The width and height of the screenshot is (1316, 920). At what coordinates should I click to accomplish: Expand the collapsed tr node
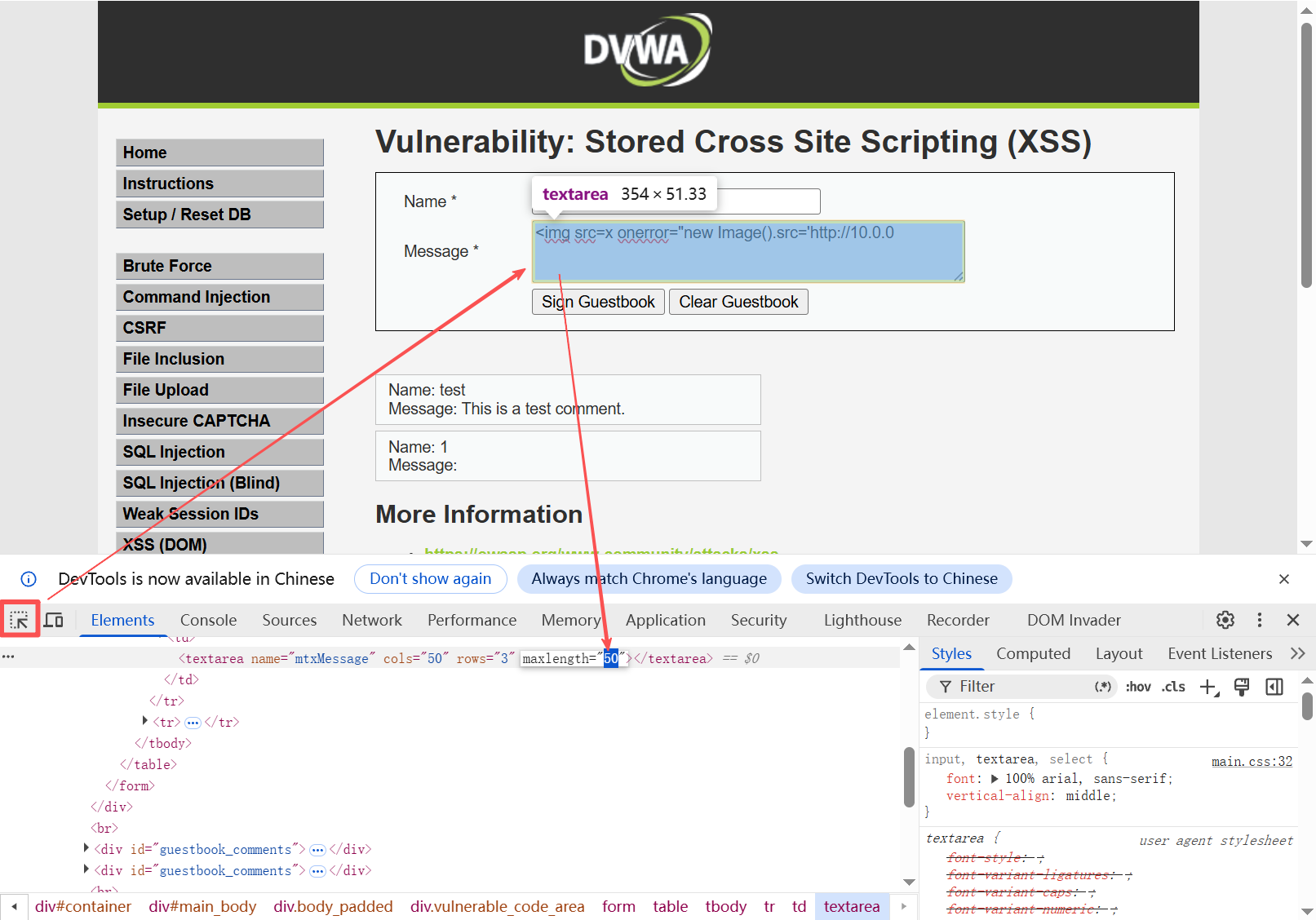click(x=145, y=721)
